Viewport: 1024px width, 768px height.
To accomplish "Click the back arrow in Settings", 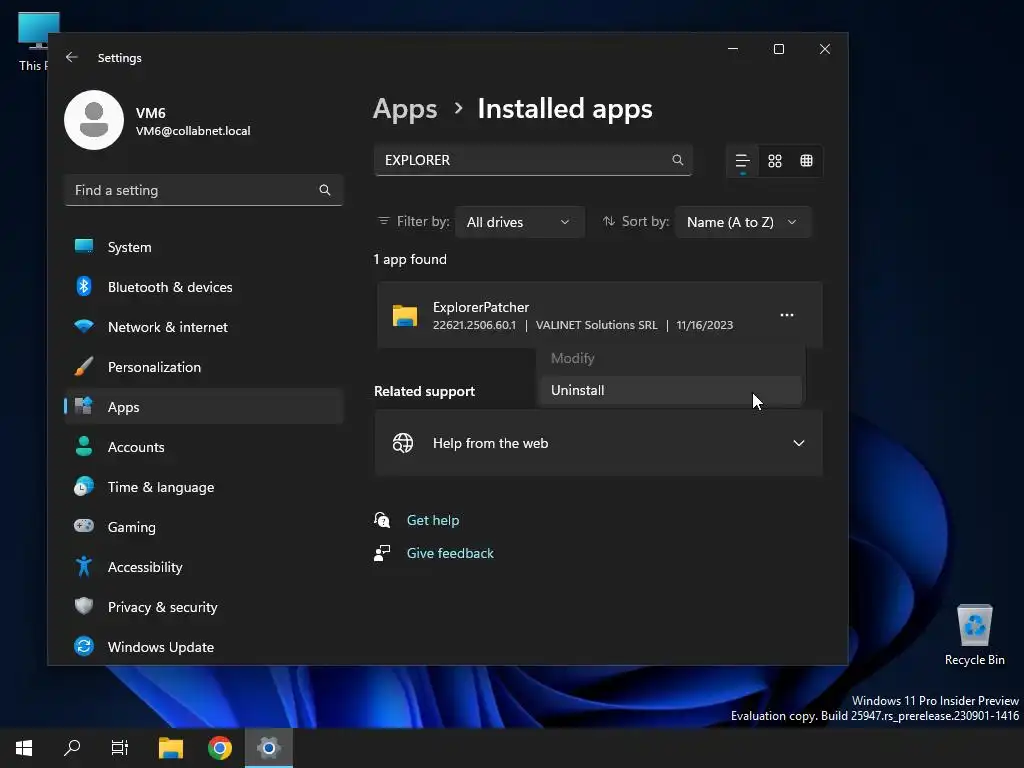I will click(x=72, y=57).
